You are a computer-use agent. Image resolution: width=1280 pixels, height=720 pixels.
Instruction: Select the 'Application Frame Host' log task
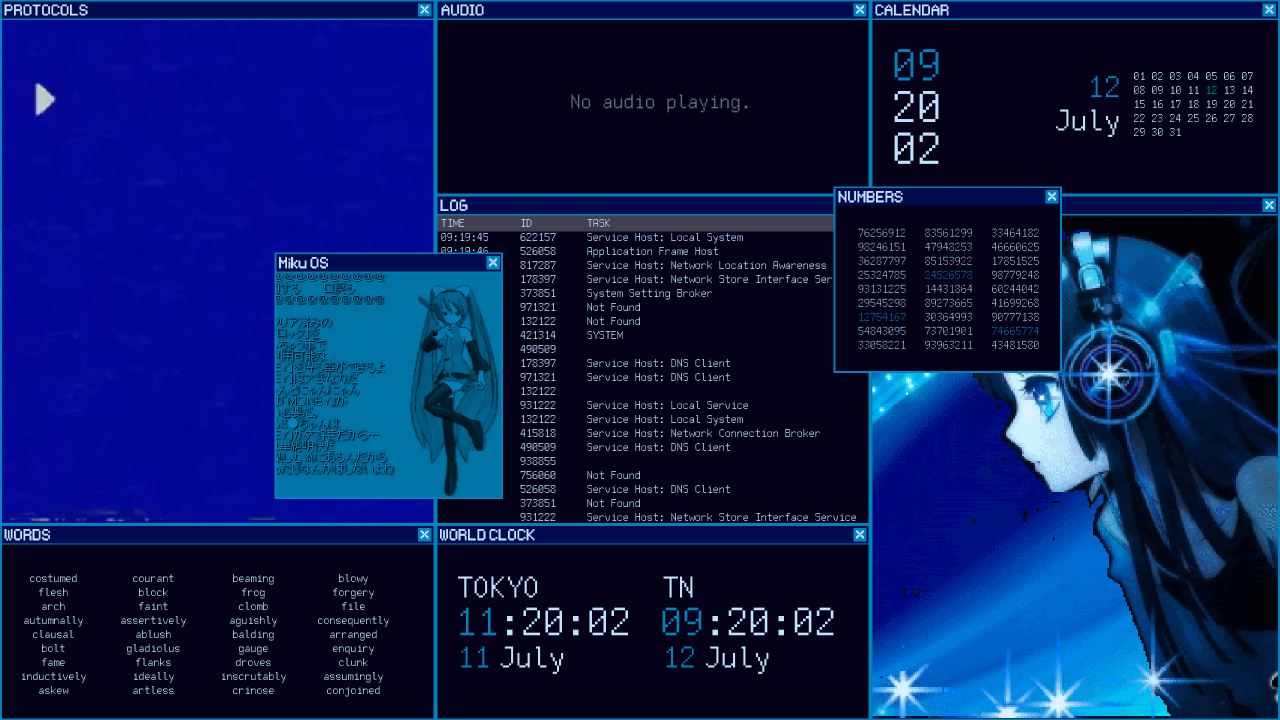pos(652,252)
